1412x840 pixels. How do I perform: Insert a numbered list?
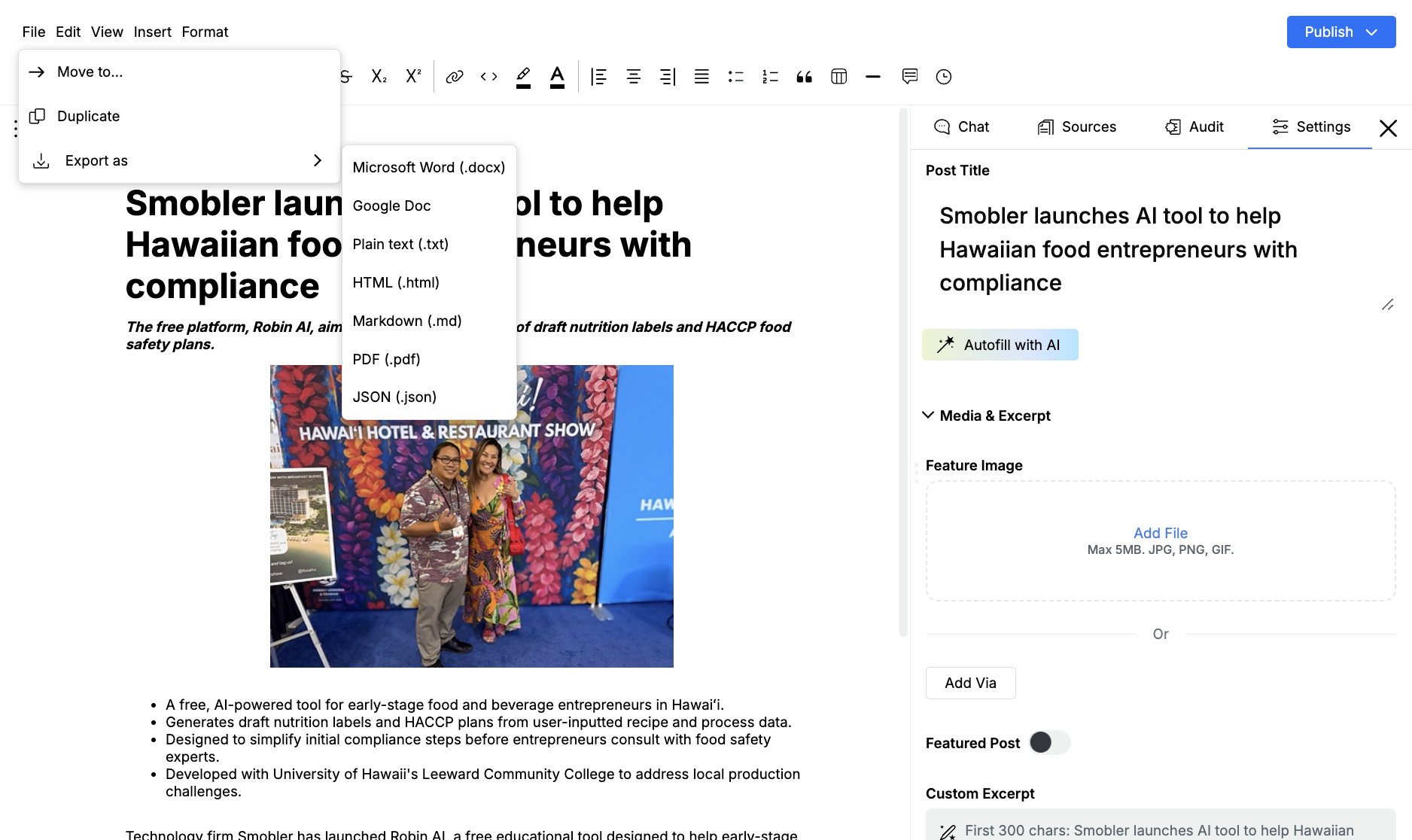point(770,77)
